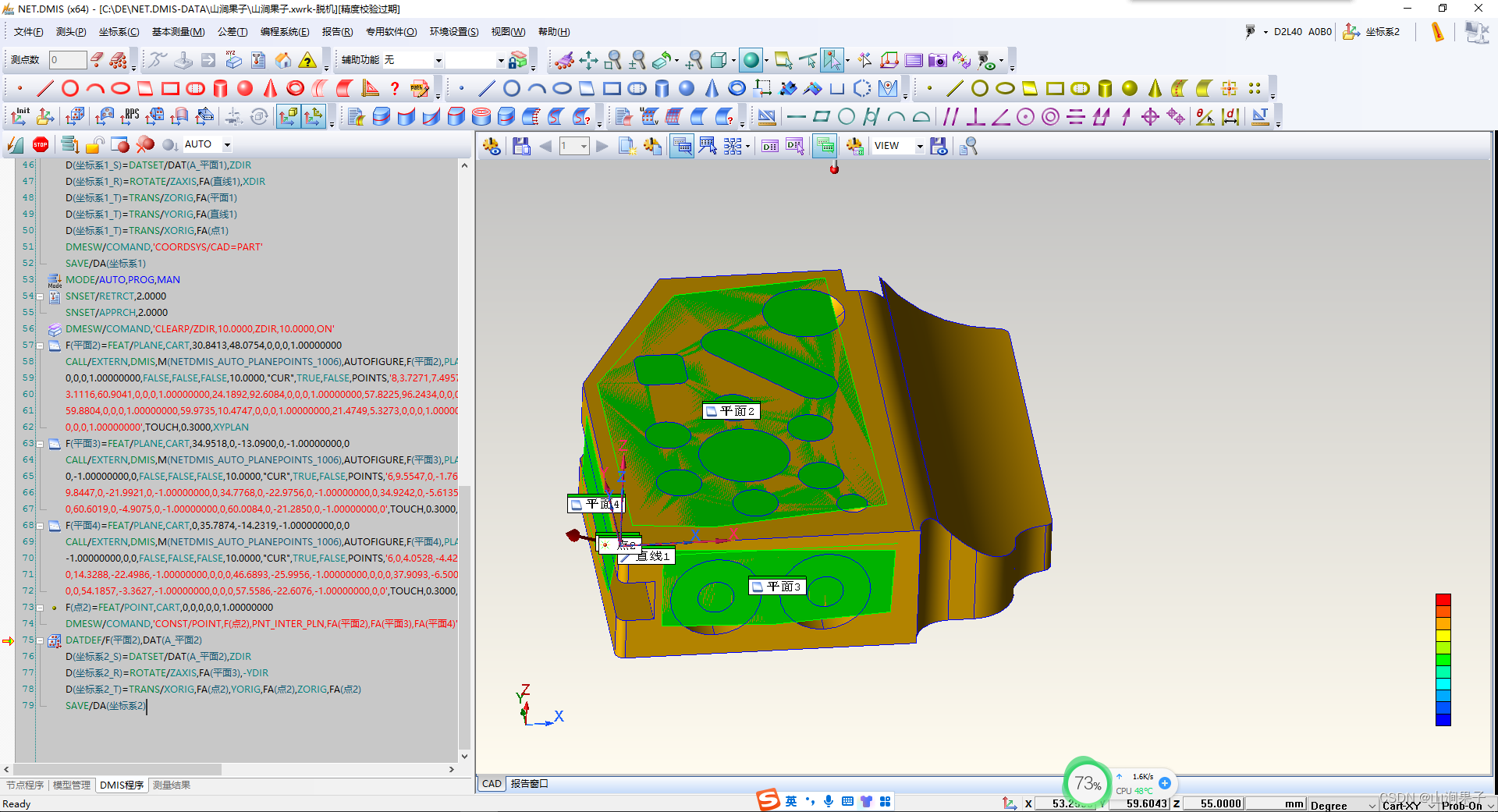Image resolution: width=1498 pixels, height=812 pixels.
Task: Select the yellow cone feature tool
Action: click(1155, 88)
